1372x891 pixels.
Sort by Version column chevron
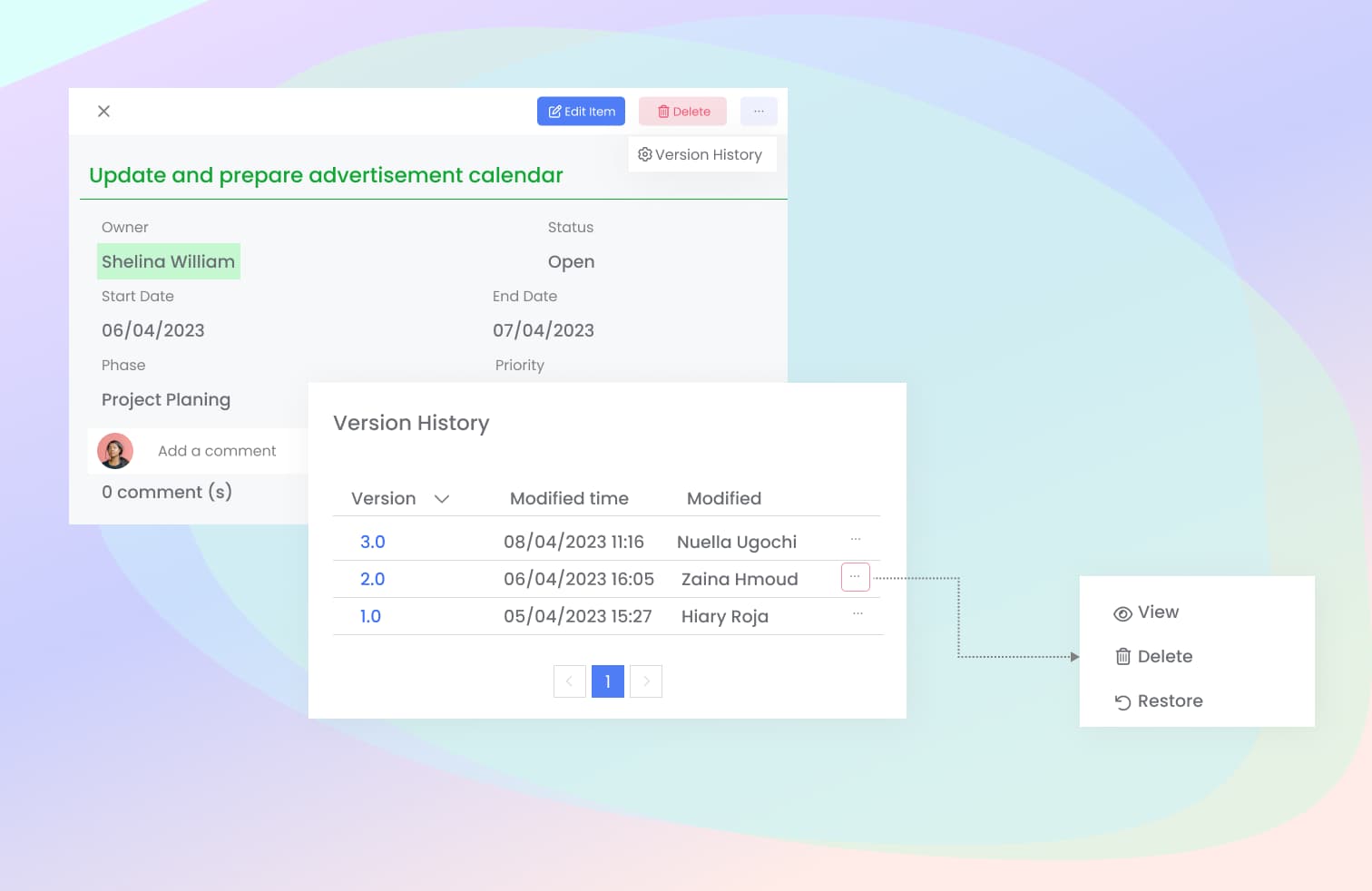[x=442, y=499]
